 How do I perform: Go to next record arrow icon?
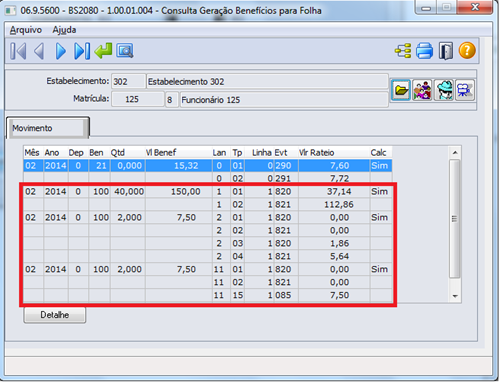(60, 51)
